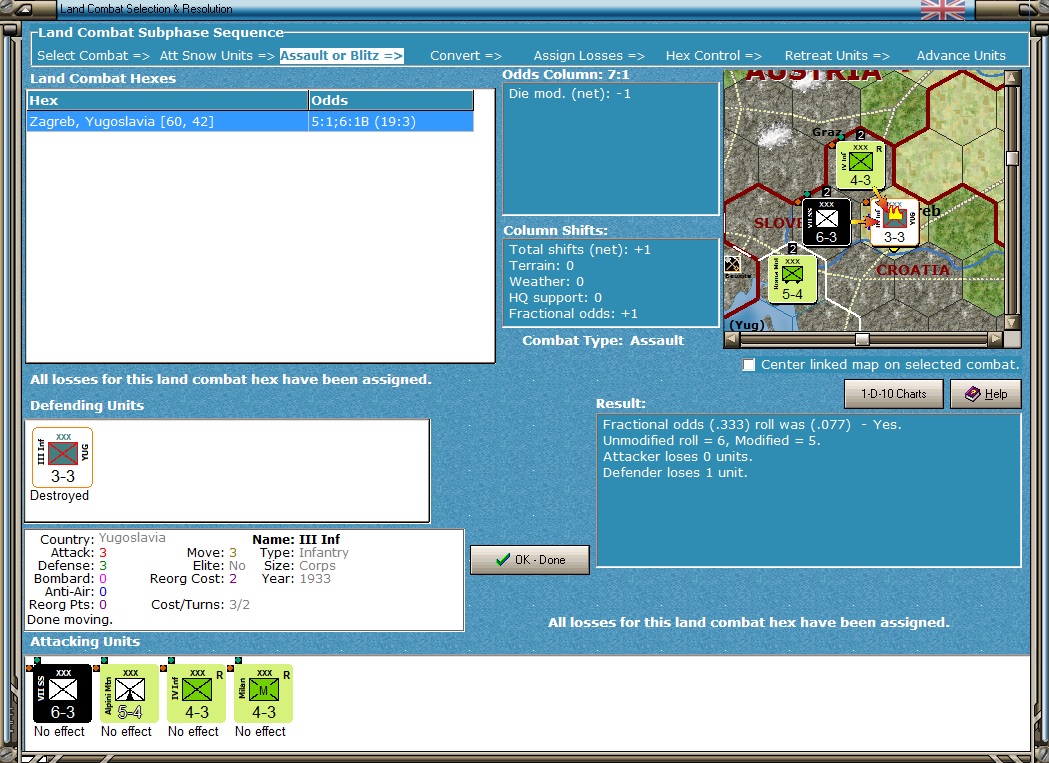Click the odds cell 5:1;6:1B (19:3)
The image size is (1049, 763).
[391, 121]
